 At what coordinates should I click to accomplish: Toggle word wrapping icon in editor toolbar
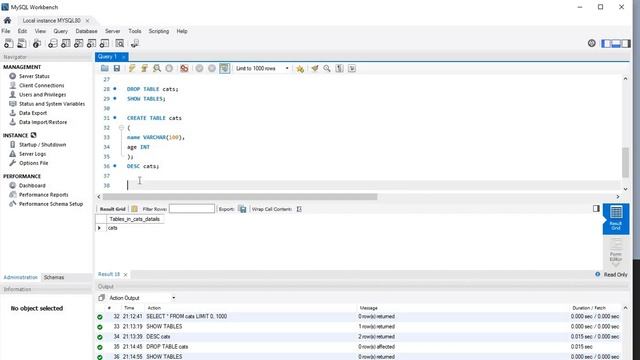pyautogui.click(x=352, y=69)
